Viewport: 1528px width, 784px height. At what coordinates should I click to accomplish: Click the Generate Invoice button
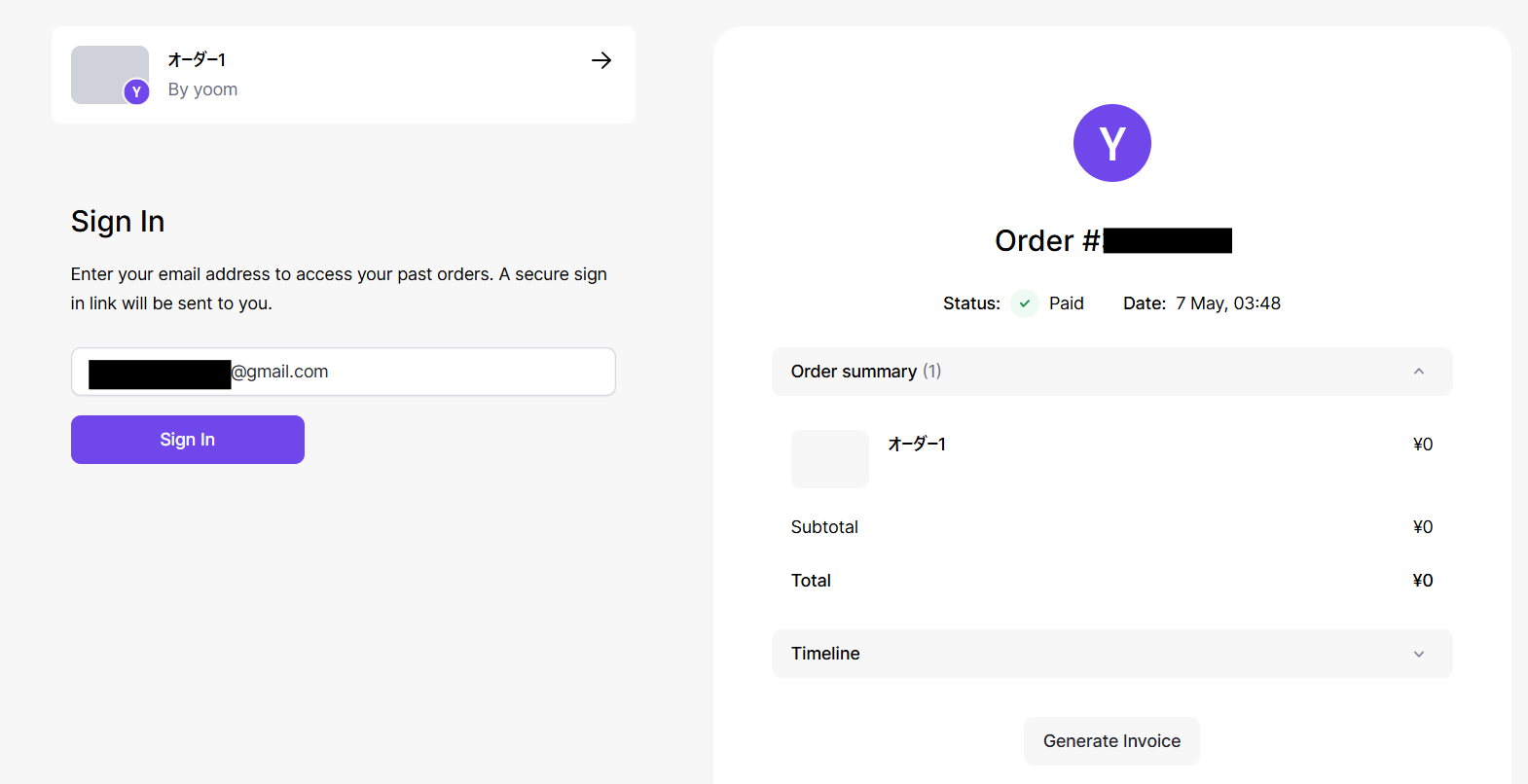[1111, 741]
